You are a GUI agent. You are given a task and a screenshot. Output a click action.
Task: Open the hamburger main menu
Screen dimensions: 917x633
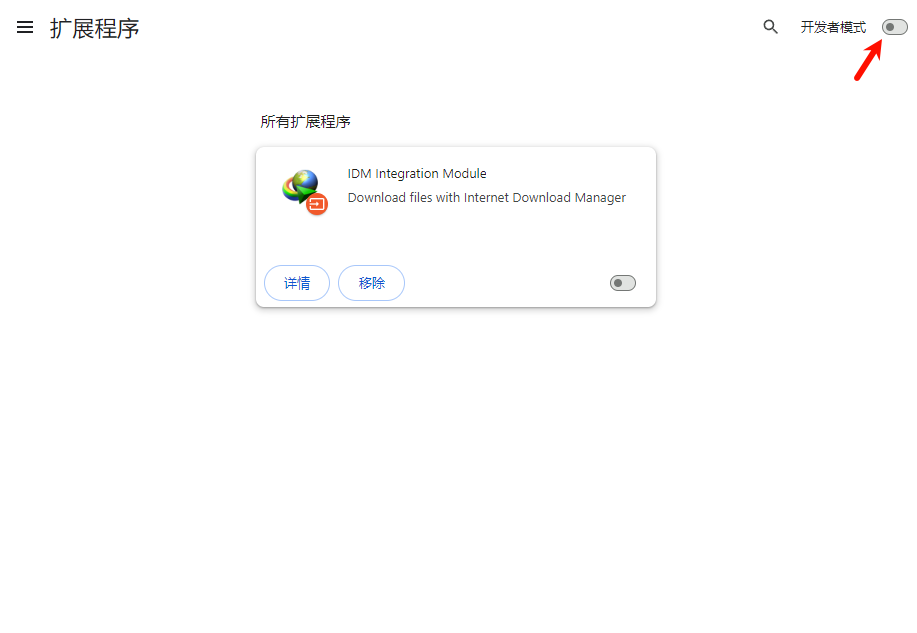[25, 28]
